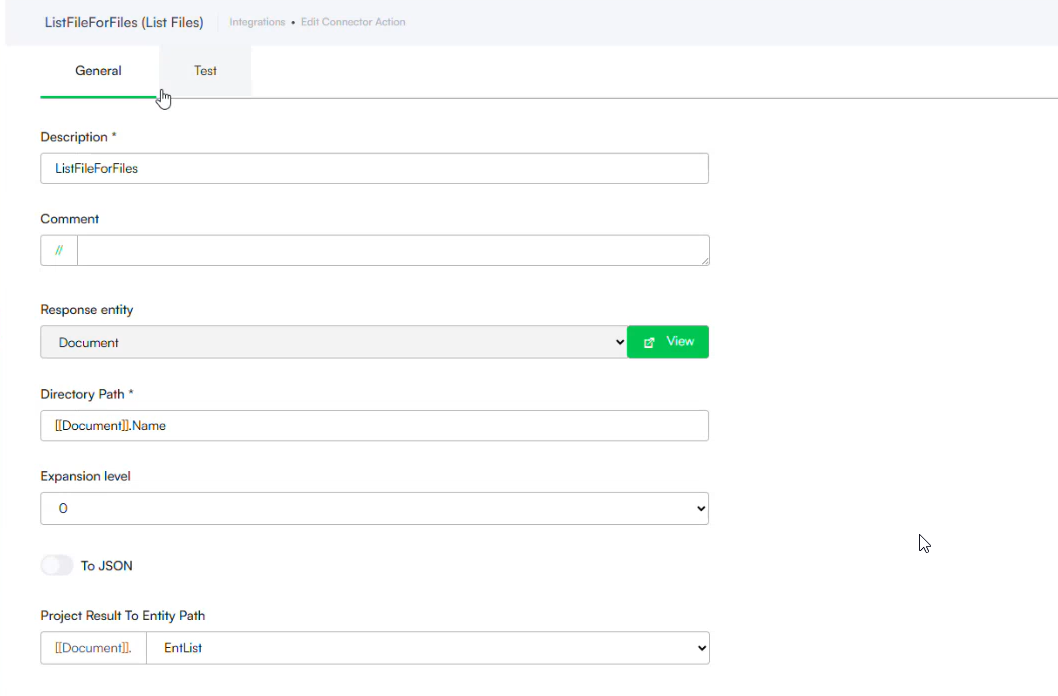The height and width of the screenshot is (696, 1058).
Task: Open the EntList entity path dropdown
Action: coord(428,648)
